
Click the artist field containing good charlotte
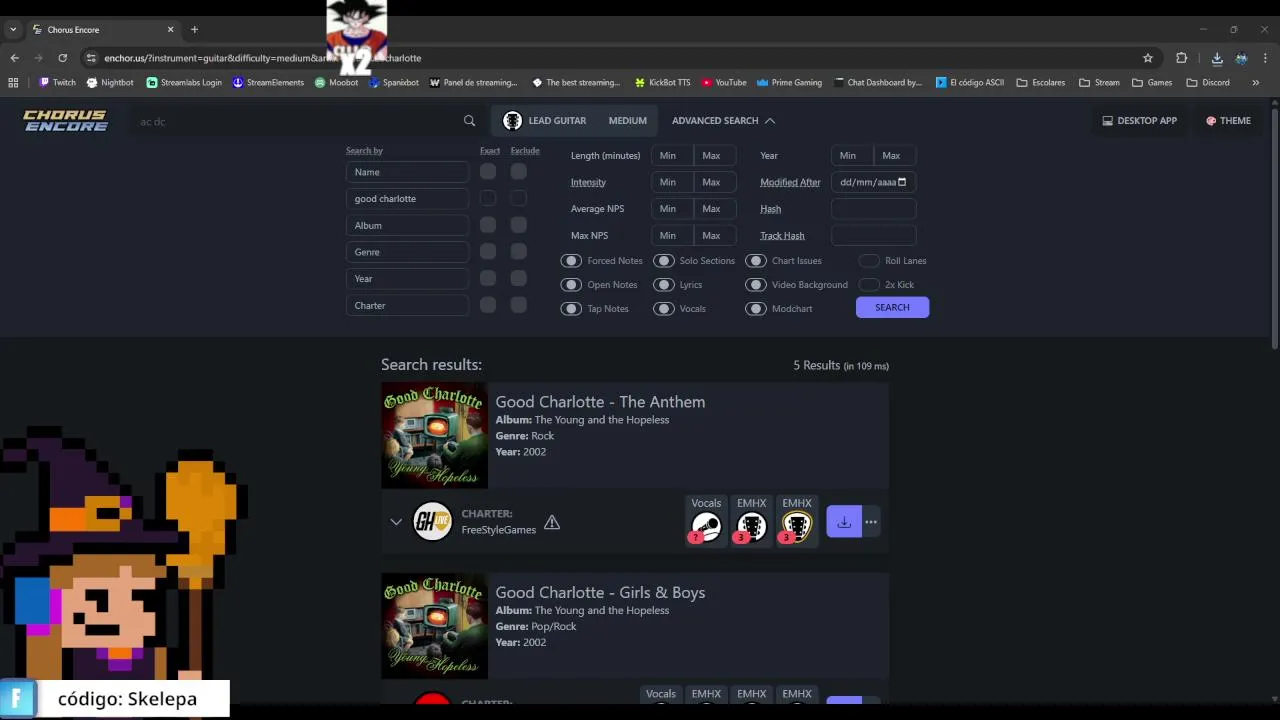point(407,199)
